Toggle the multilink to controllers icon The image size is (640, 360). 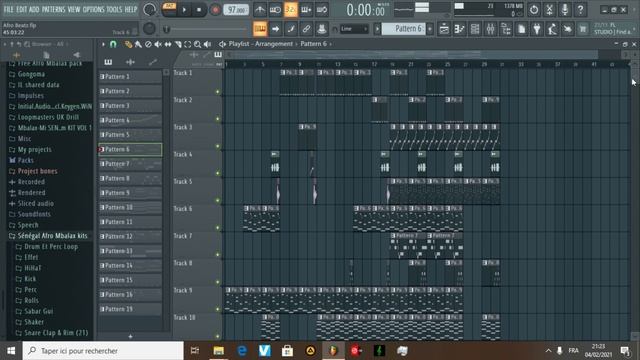[306, 29]
